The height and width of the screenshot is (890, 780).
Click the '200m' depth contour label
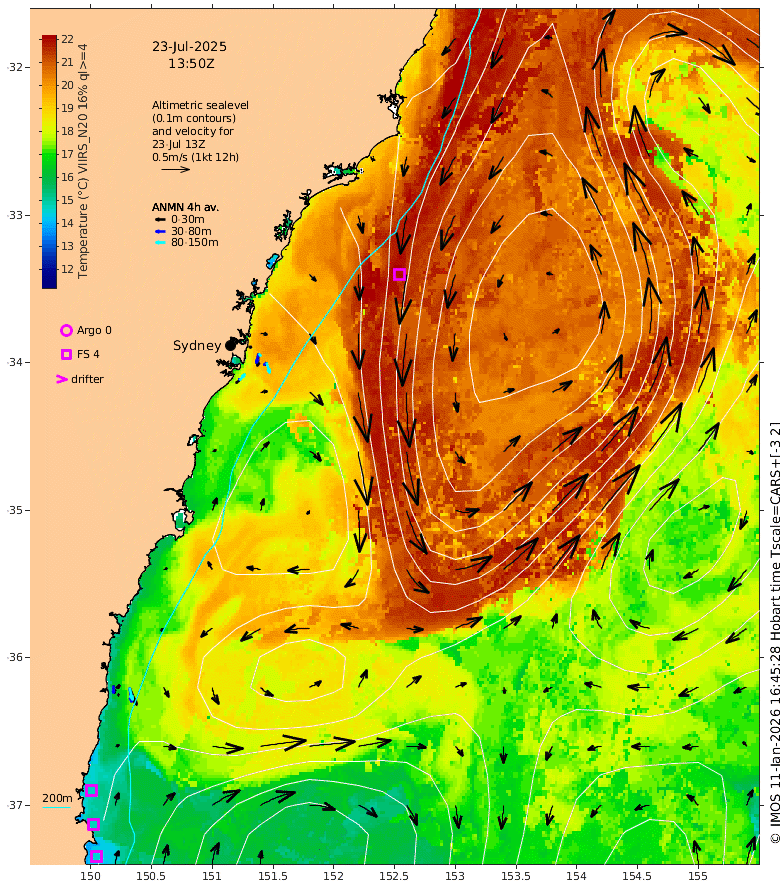click(57, 798)
